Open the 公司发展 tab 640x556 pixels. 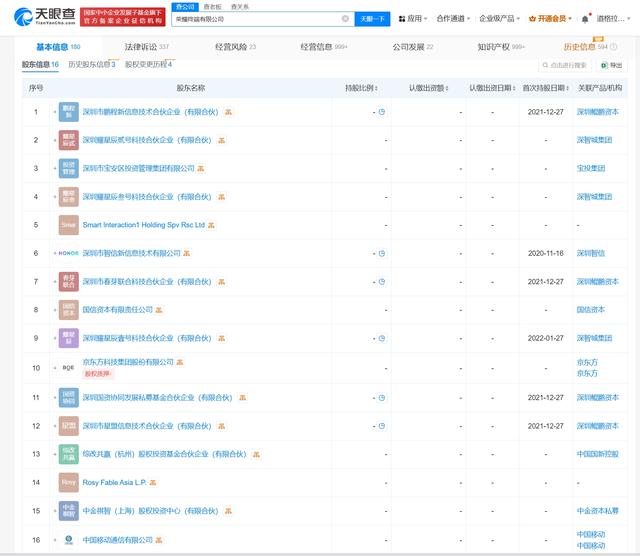click(x=413, y=47)
